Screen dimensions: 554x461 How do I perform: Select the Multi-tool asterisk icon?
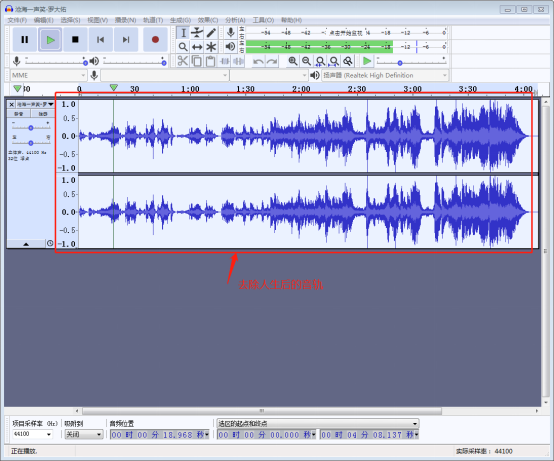click(211, 47)
